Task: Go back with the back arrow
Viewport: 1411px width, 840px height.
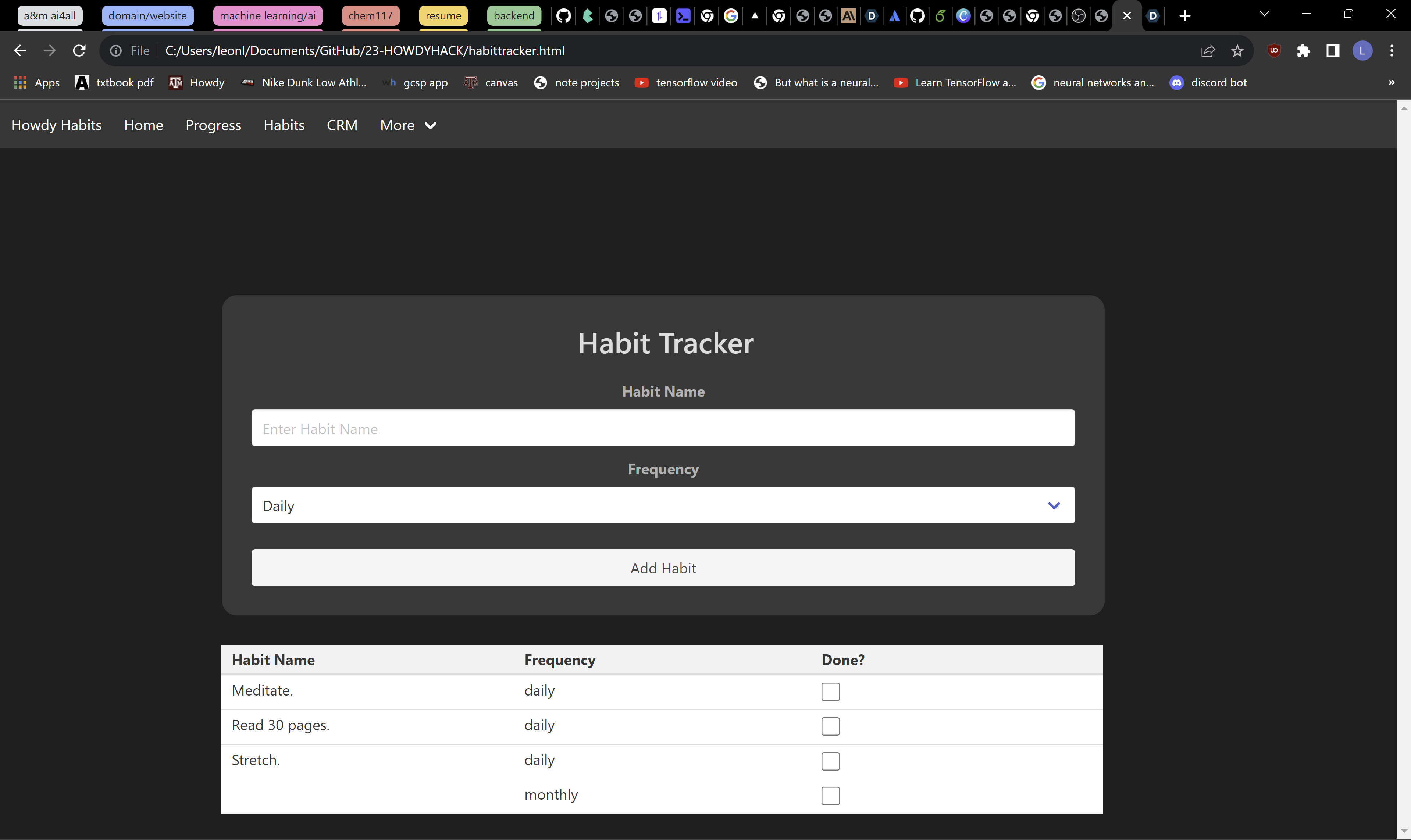Action: coord(20,50)
